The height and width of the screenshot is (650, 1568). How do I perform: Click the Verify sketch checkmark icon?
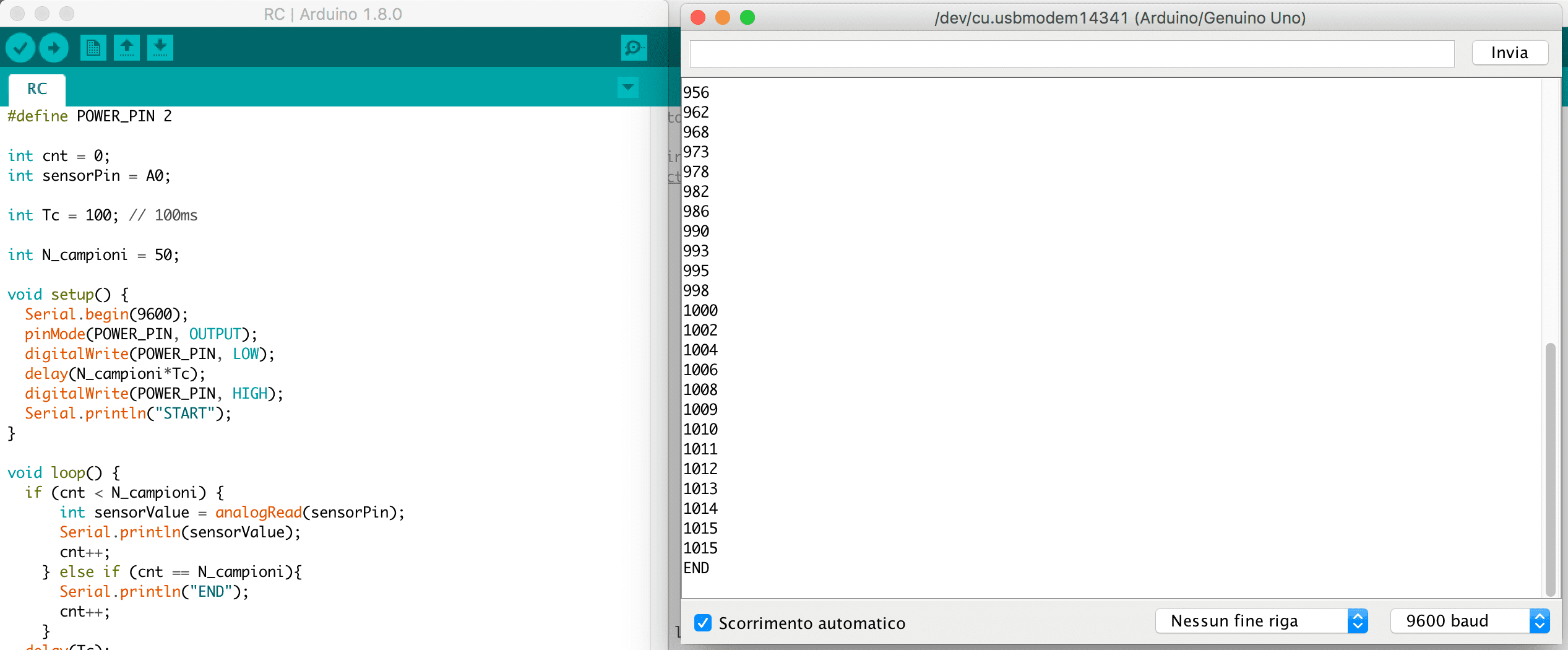20,48
